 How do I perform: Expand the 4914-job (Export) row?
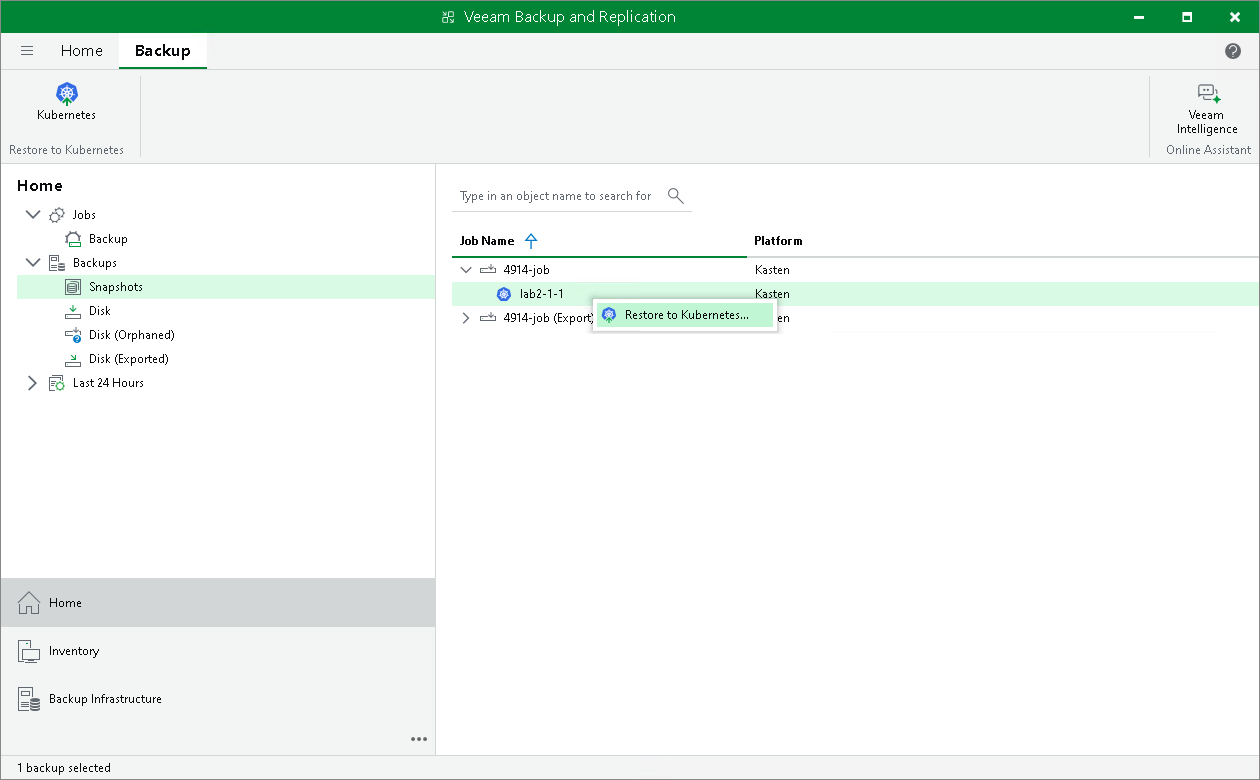point(465,318)
